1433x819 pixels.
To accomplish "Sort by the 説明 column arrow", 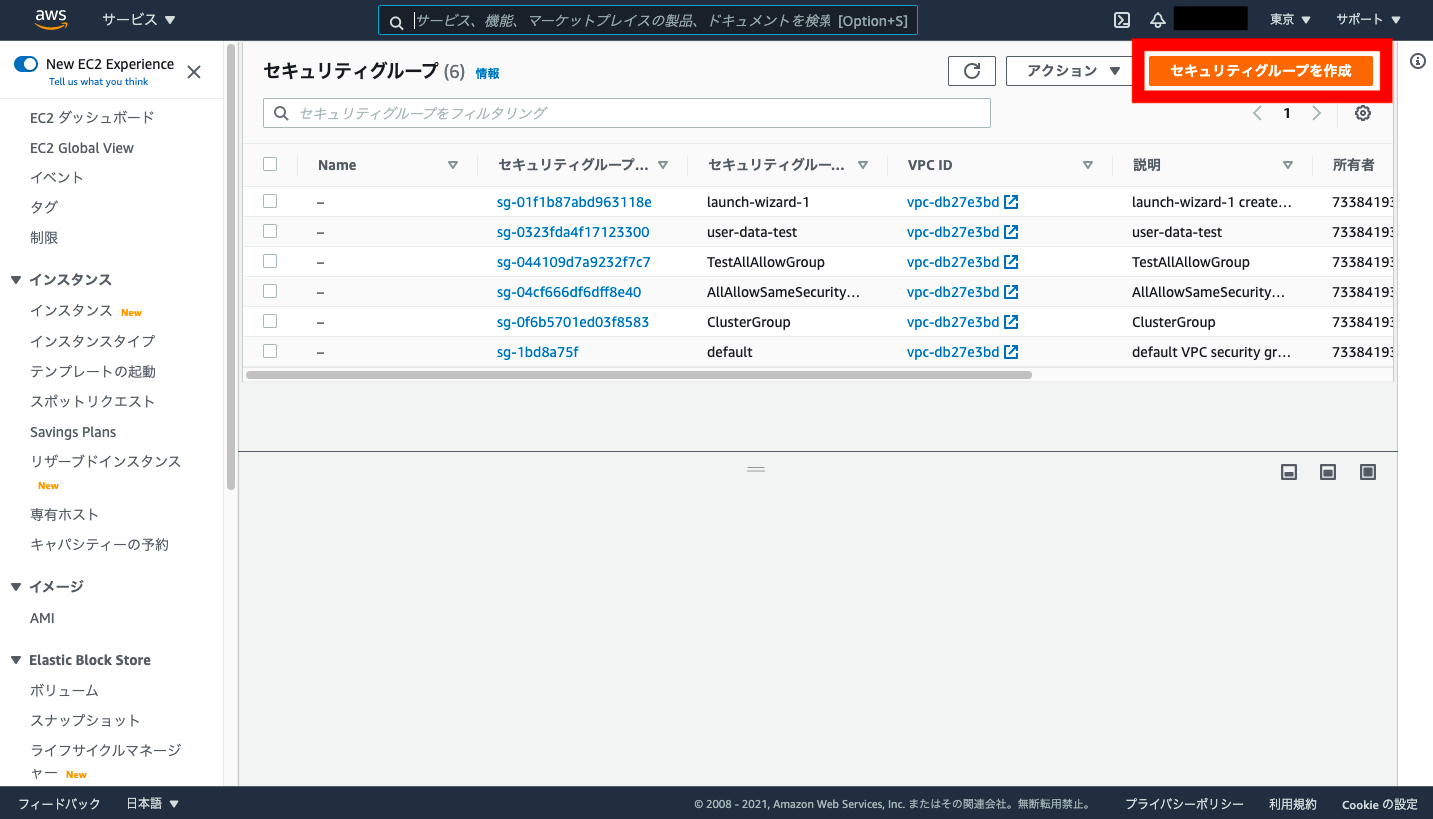I will pyautogui.click(x=1288, y=165).
